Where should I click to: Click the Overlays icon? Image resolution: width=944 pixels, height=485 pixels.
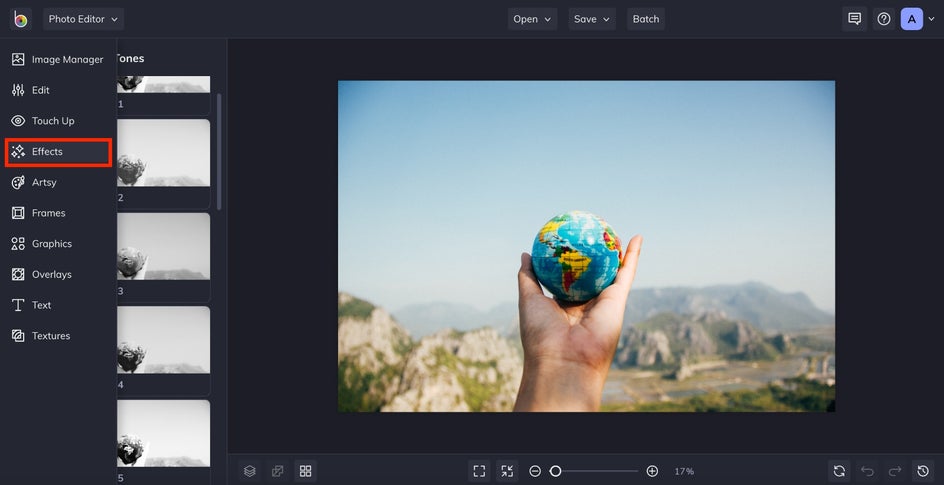[x=18, y=274]
